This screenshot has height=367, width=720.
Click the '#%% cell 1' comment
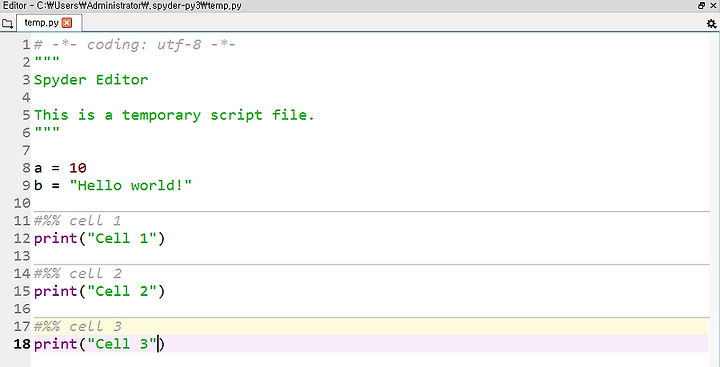coord(77,221)
